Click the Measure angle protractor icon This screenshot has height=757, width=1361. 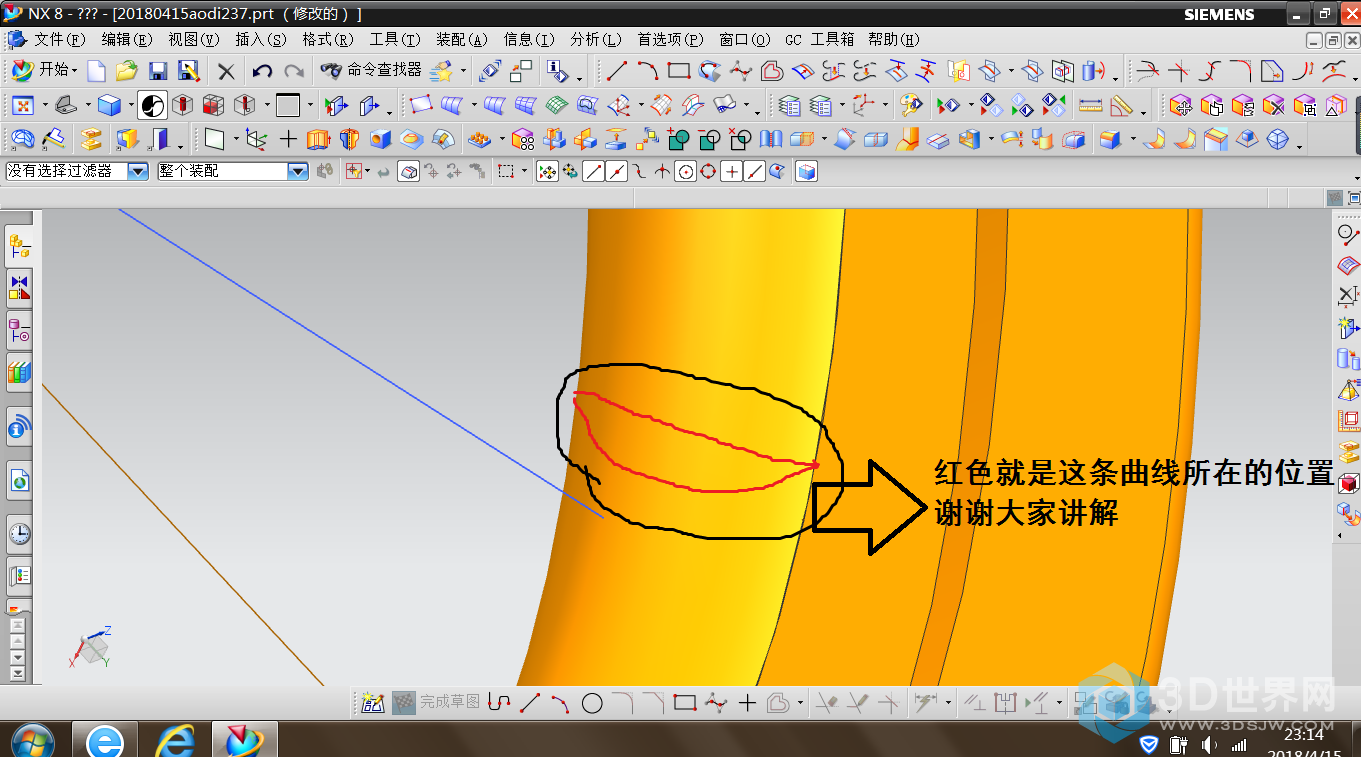[x=1122, y=105]
